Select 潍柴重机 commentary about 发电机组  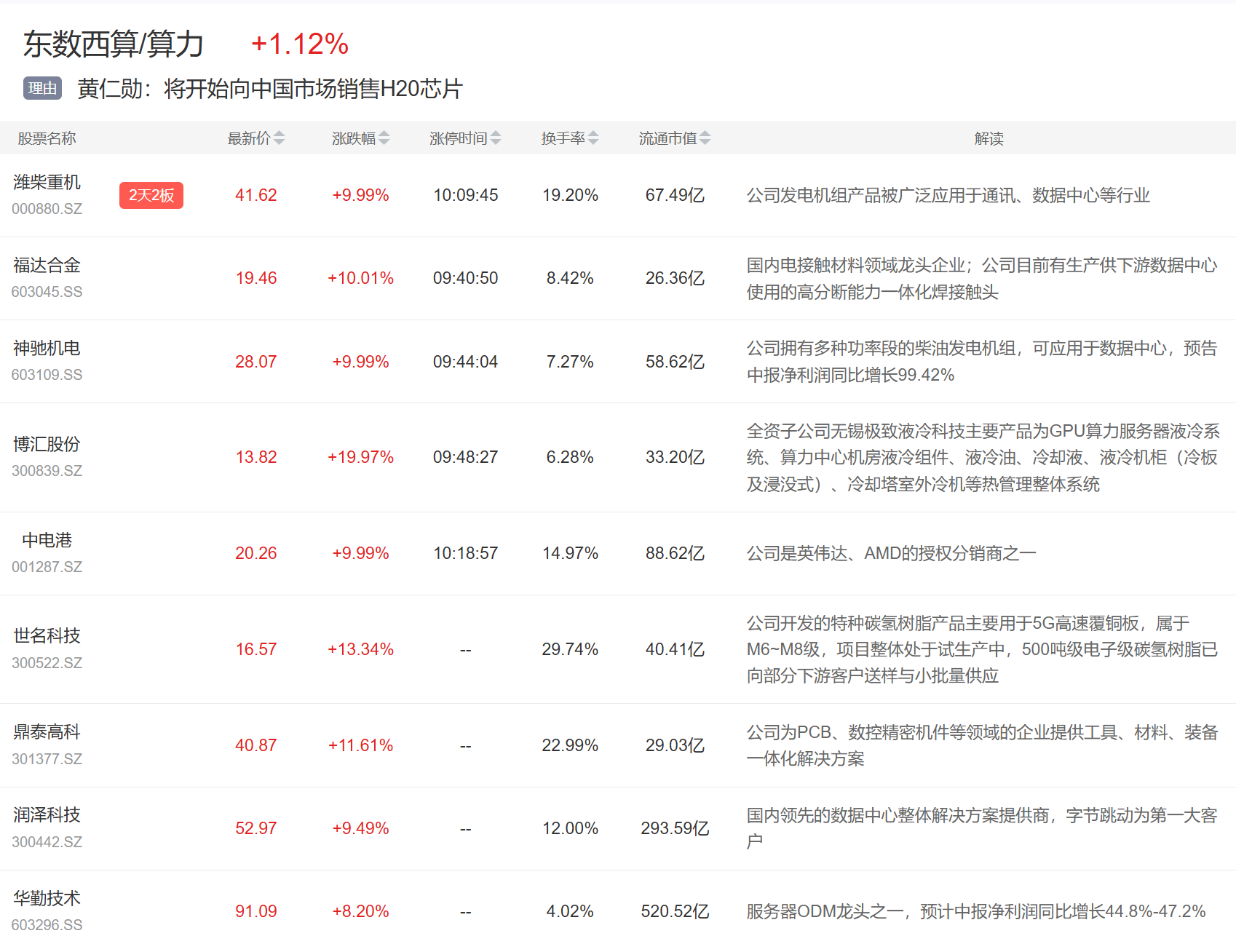pyautogui.click(x=948, y=195)
